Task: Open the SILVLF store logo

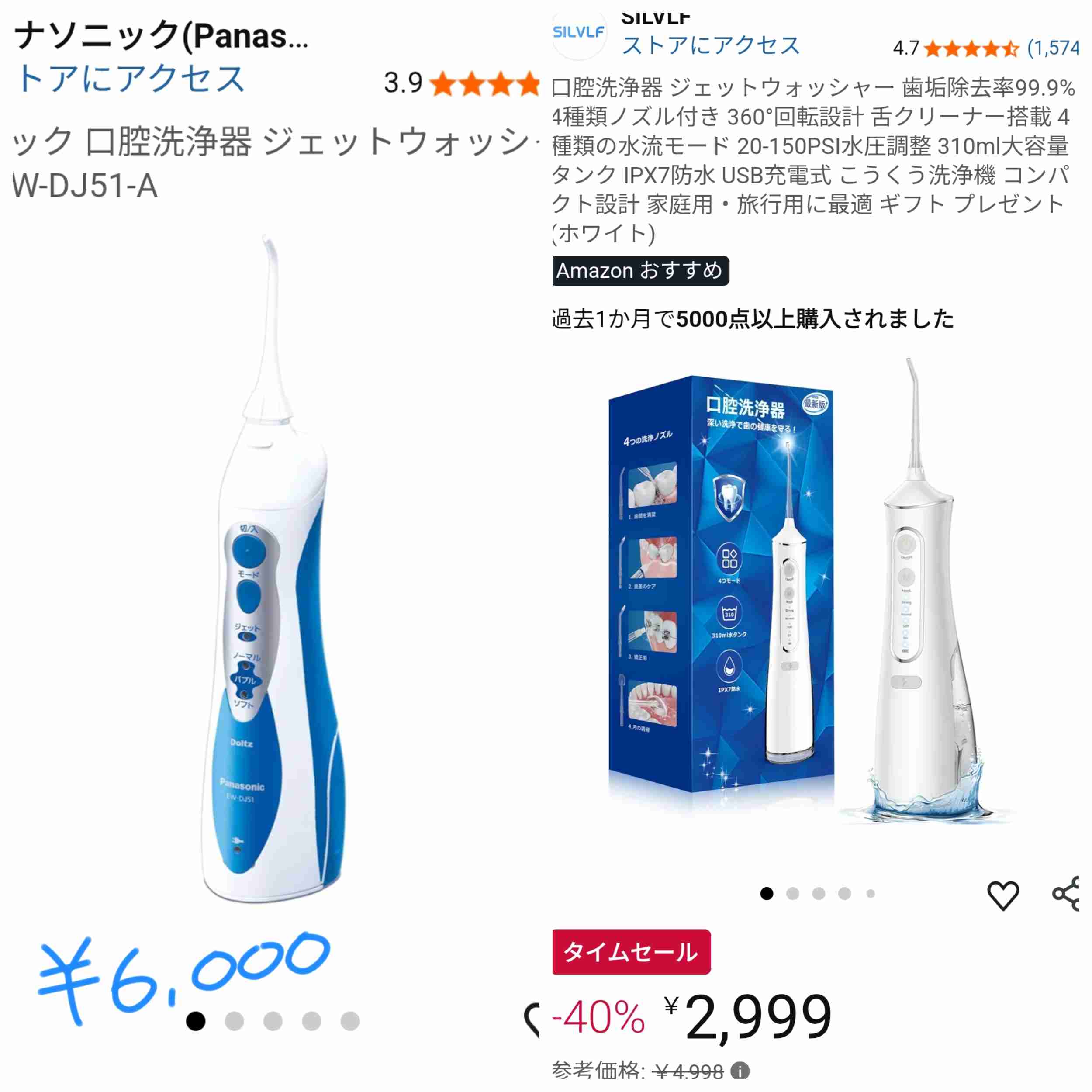Action: [x=578, y=32]
